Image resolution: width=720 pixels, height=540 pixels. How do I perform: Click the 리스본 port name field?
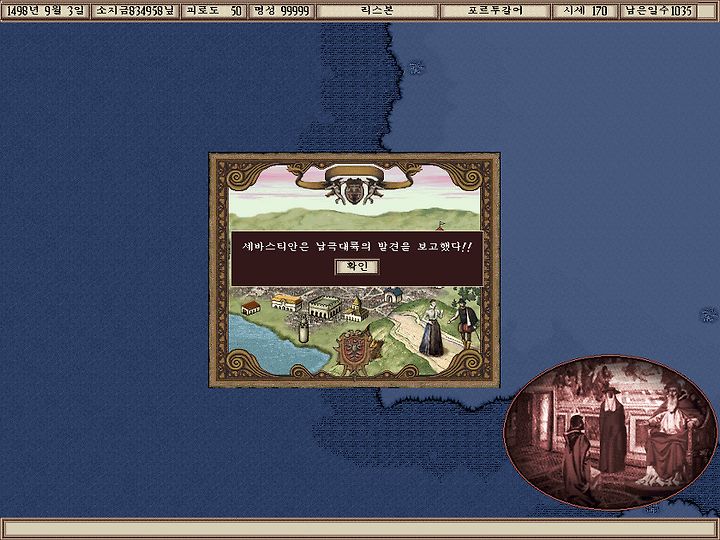pyautogui.click(x=377, y=11)
